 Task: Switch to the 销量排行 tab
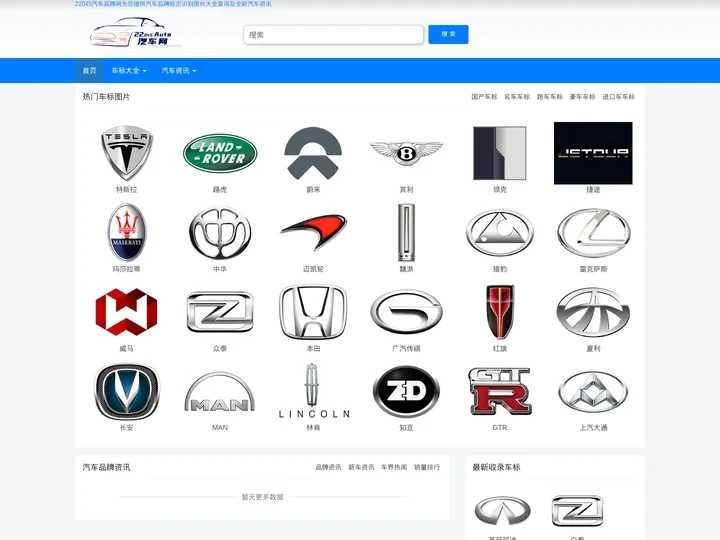click(427, 467)
